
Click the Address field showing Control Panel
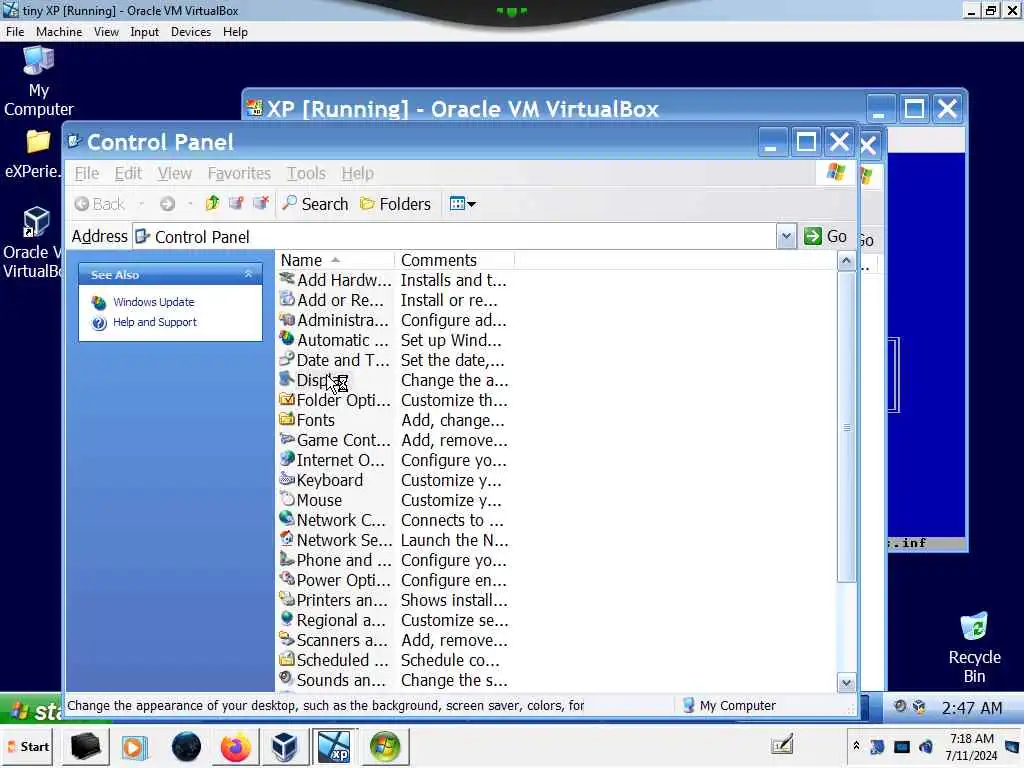coord(455,236)
